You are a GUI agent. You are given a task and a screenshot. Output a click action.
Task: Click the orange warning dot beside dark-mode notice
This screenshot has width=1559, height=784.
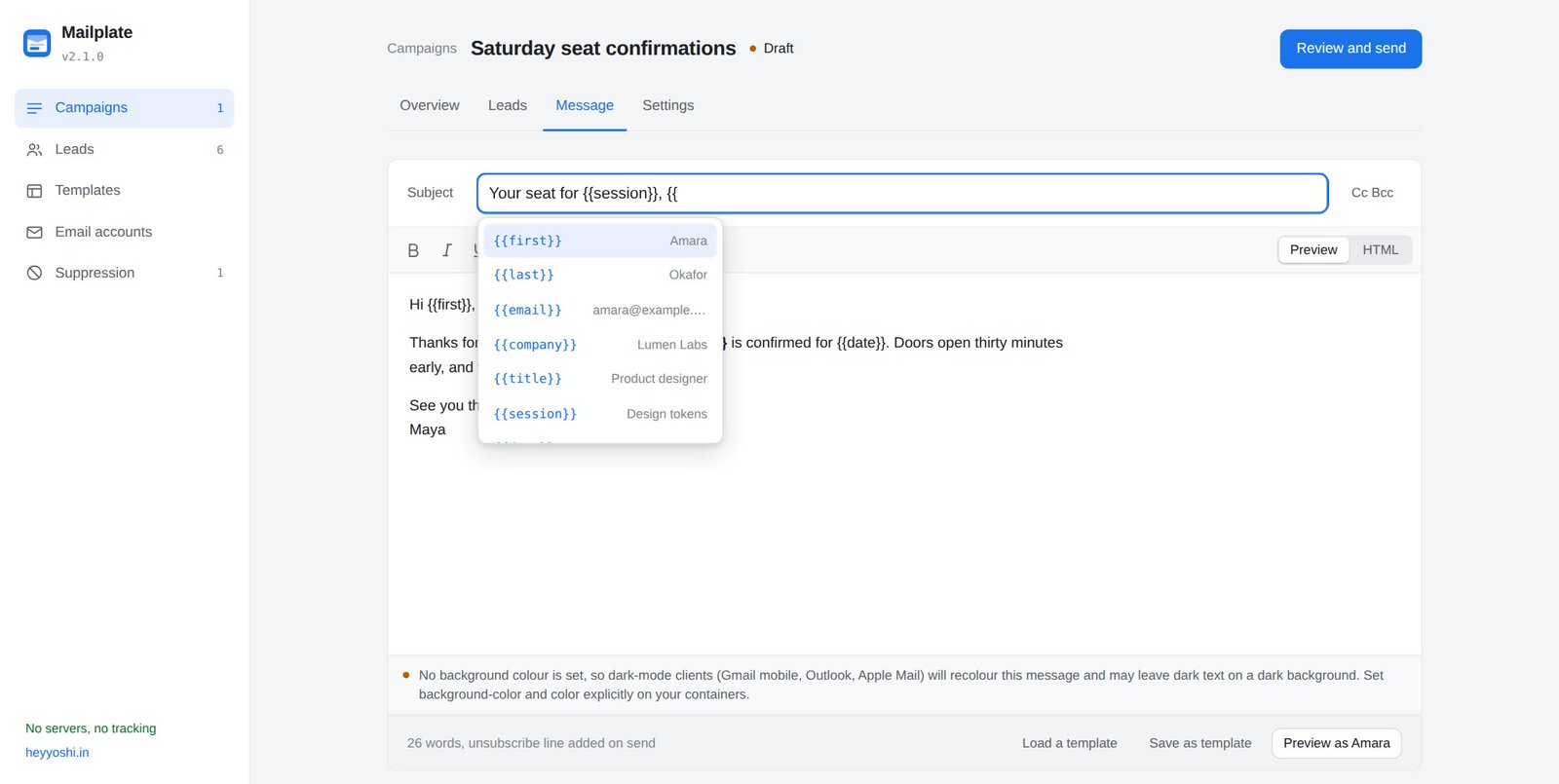click(x=406, y=675)
